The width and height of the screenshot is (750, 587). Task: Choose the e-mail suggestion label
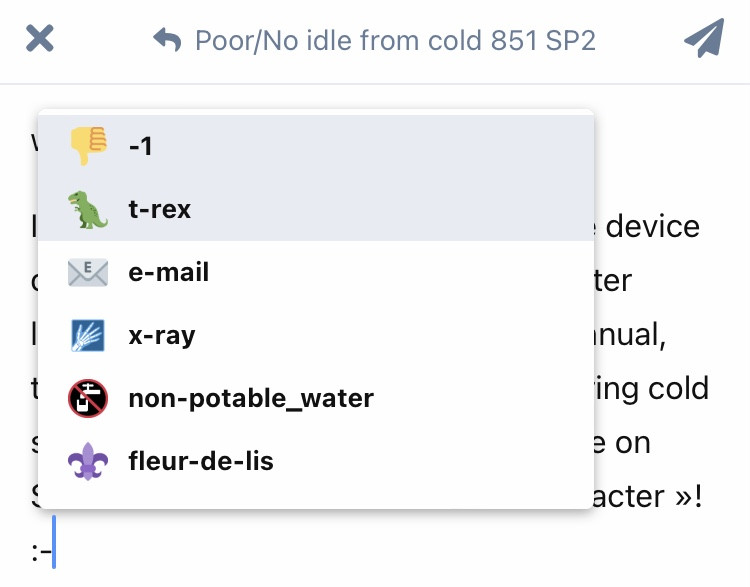point(168,272)
